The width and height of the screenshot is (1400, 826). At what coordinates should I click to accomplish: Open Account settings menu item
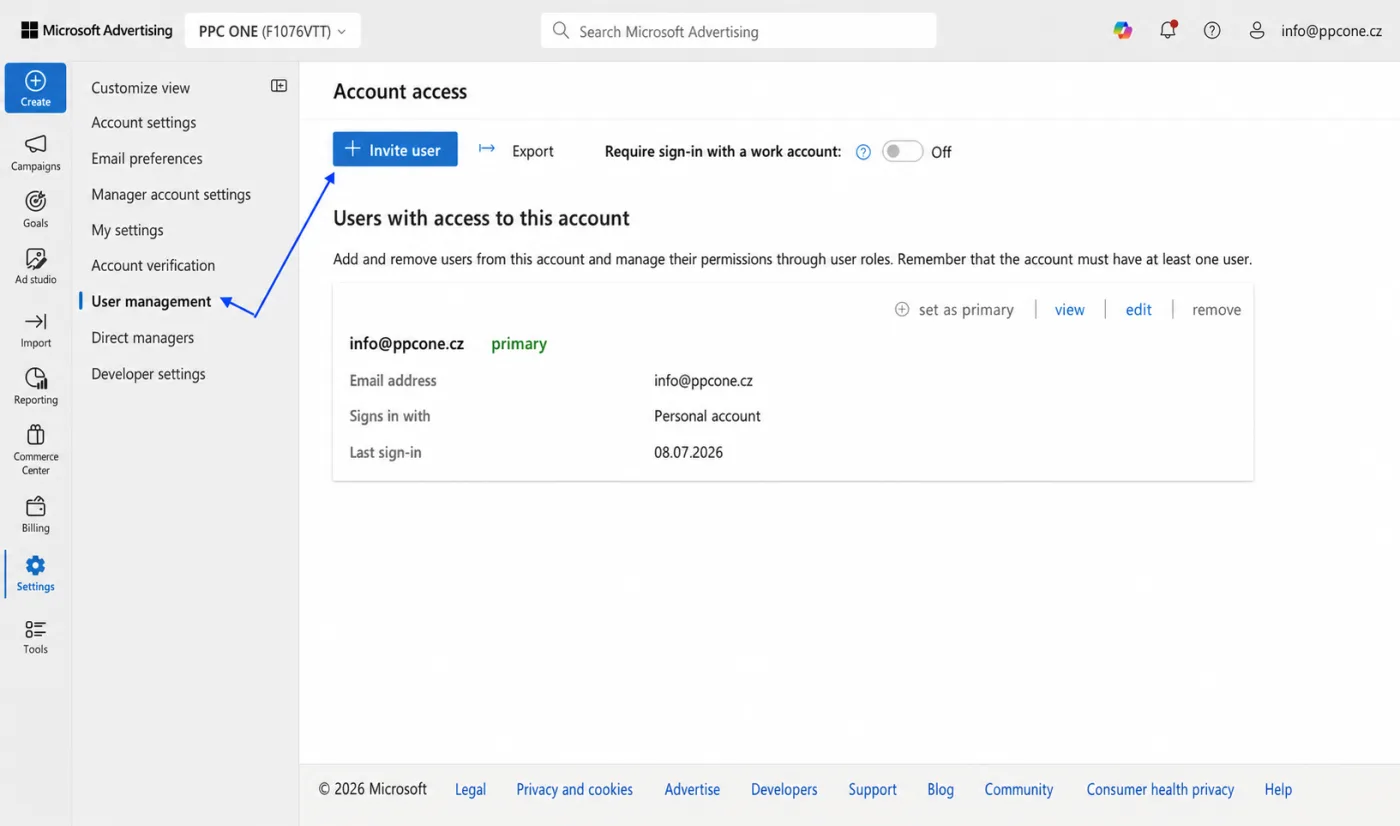[143, 122]
